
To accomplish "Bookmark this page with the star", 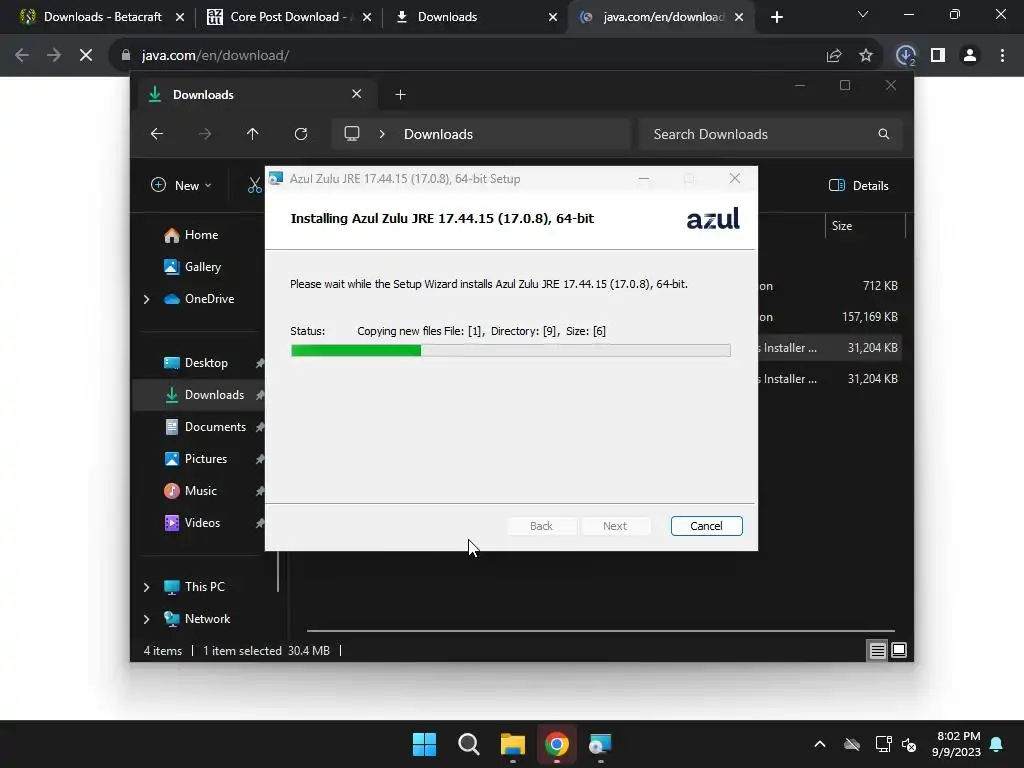I will coord(866,56).
